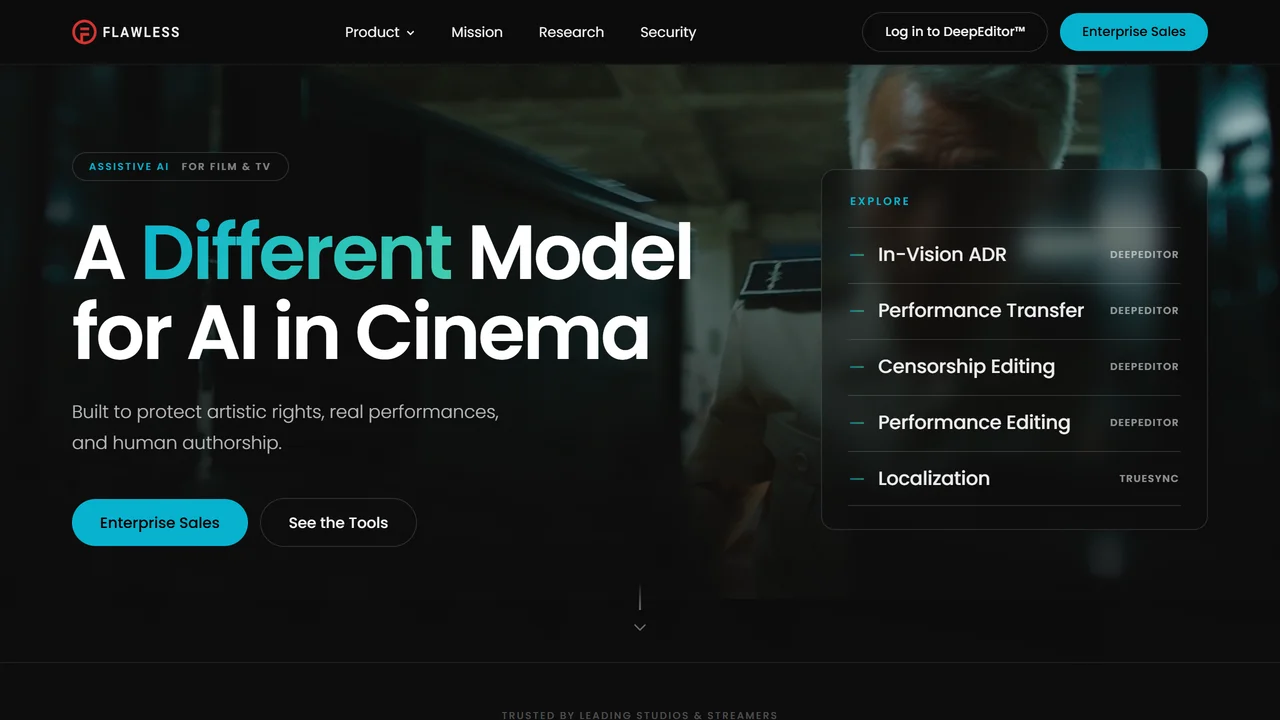The width and height of the screenshot is (1280, 720).
Task: Open Localization TrueSync link
Action: point(1014,479)
